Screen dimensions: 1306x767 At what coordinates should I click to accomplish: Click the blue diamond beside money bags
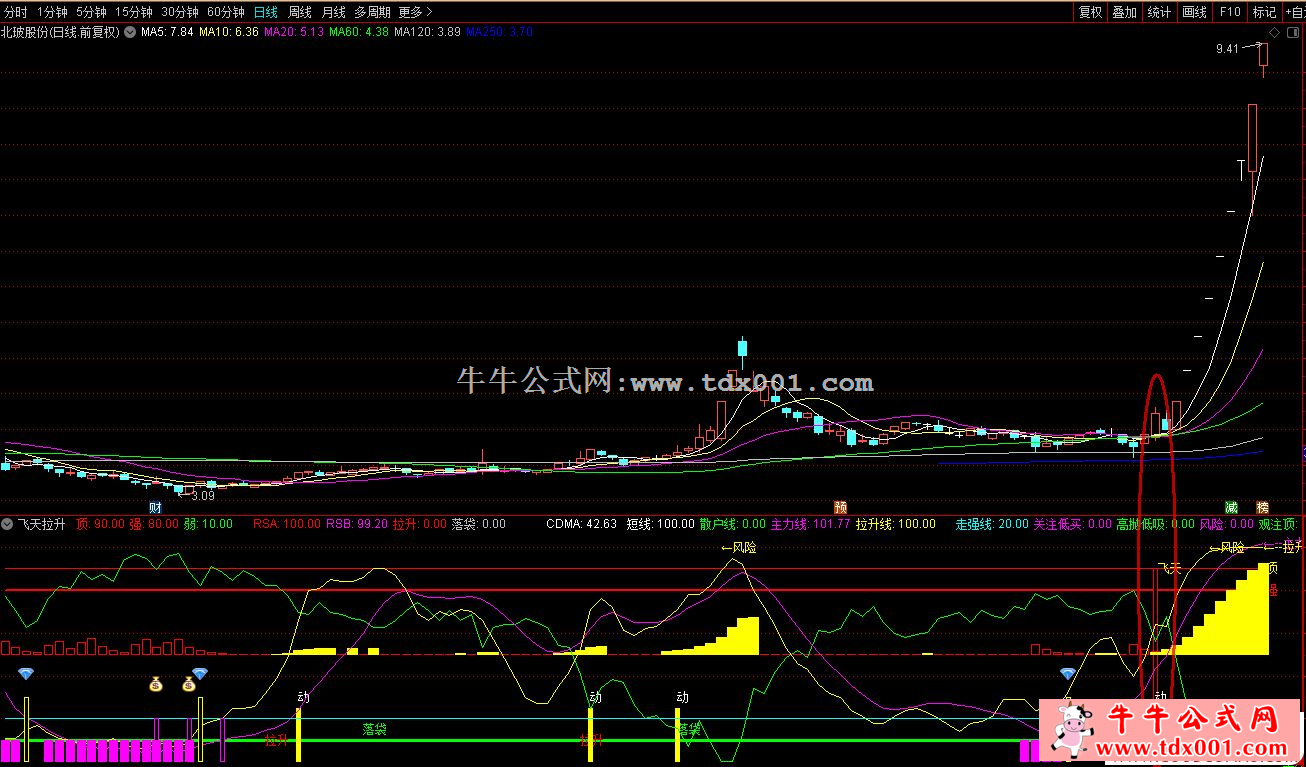(199, 673)
